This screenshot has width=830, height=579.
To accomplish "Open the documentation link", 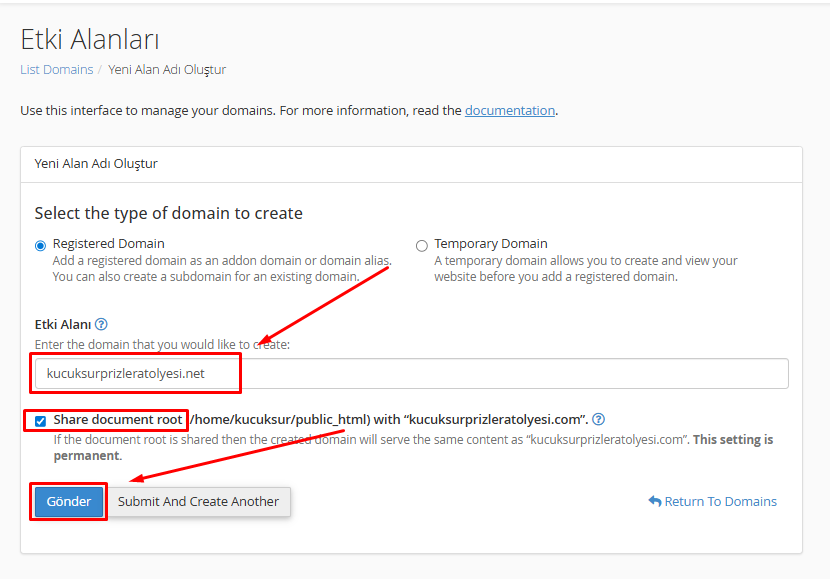I will tap(509, 110).
